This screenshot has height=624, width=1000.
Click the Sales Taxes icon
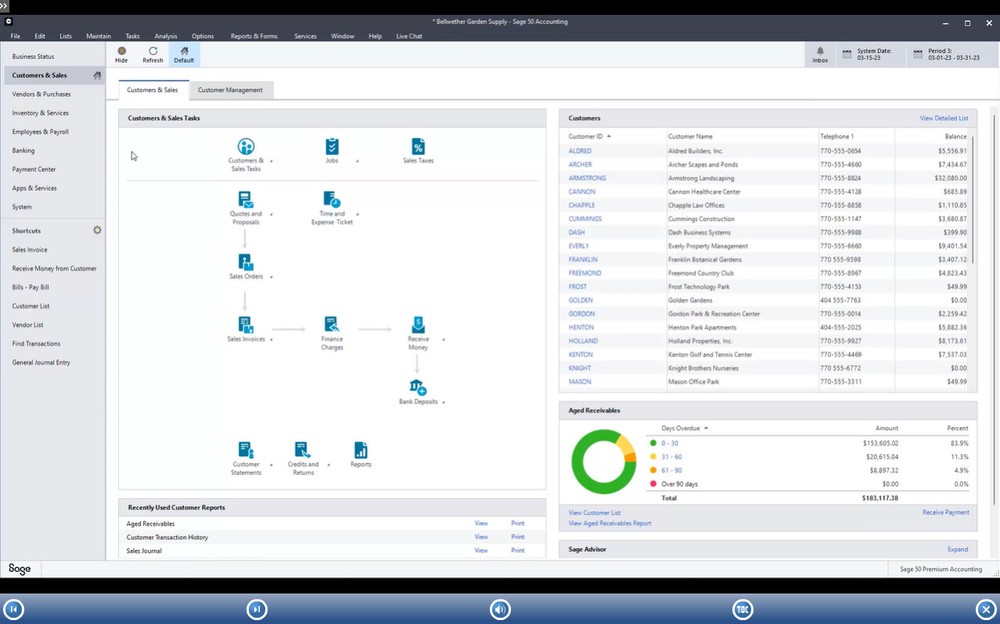418,148
